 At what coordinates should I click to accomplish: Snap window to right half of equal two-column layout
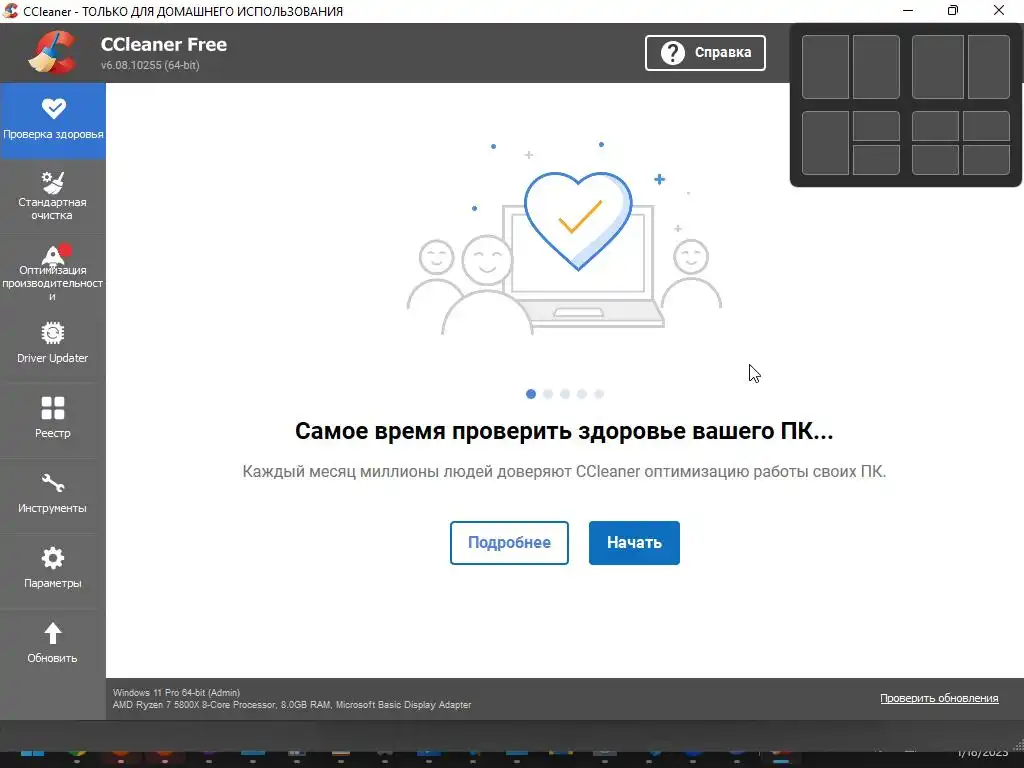[876, 67]
